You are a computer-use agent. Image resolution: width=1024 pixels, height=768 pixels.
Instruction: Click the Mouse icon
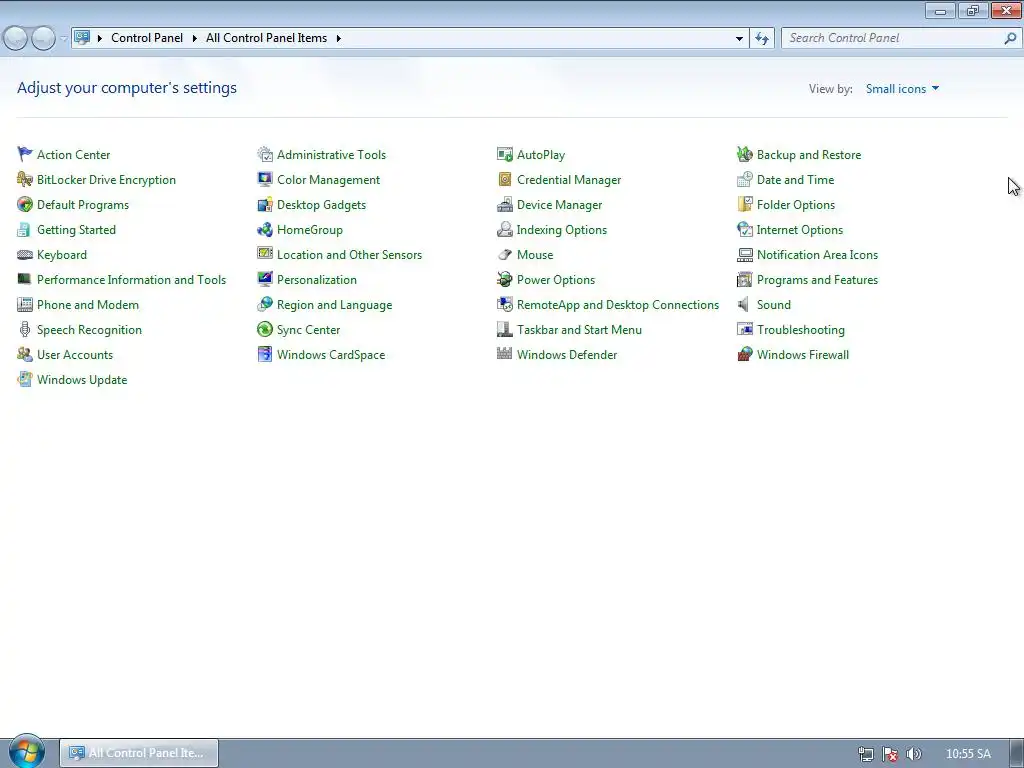[504, 255]
